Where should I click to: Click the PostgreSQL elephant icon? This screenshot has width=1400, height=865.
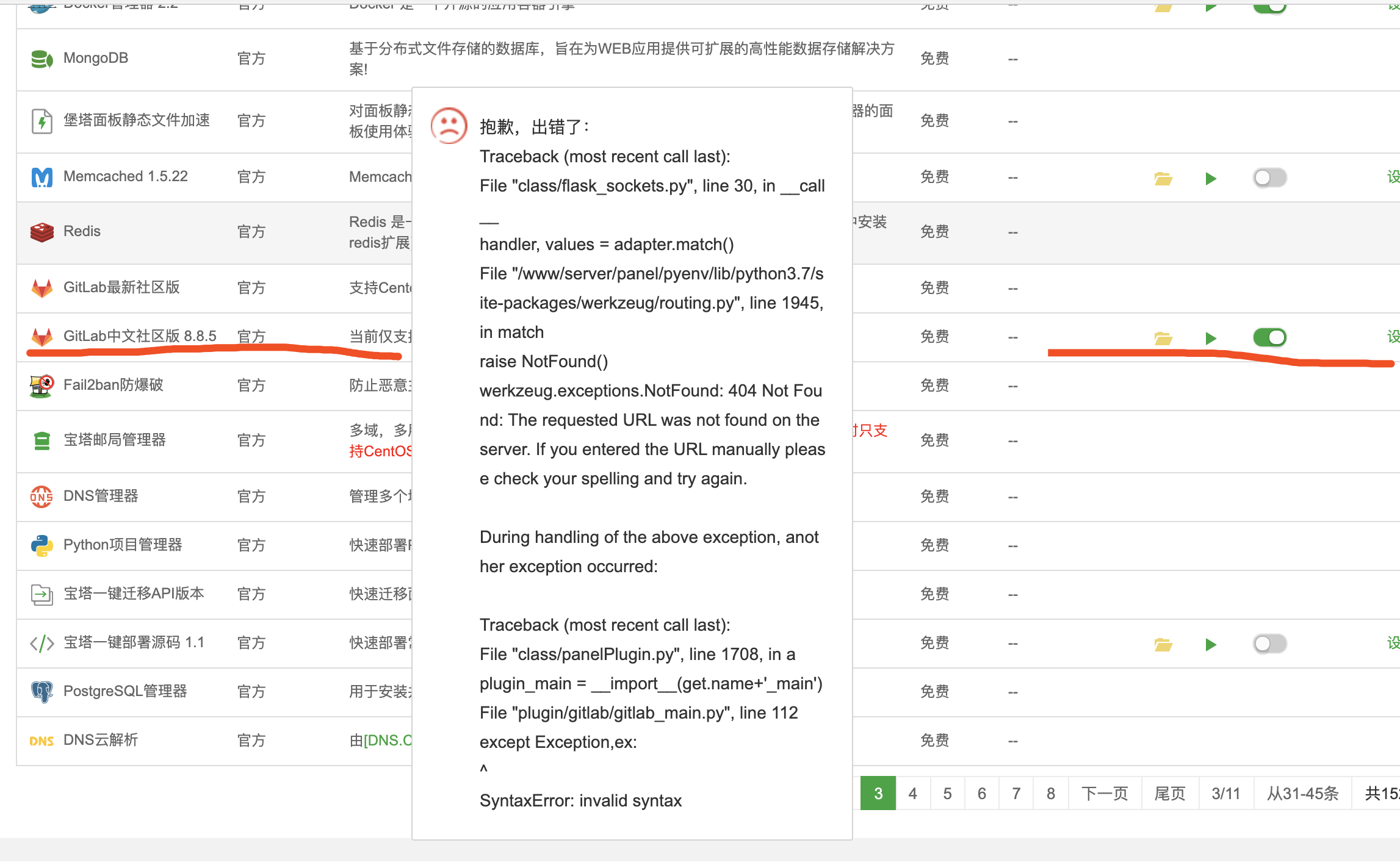(x=41, y=692)
